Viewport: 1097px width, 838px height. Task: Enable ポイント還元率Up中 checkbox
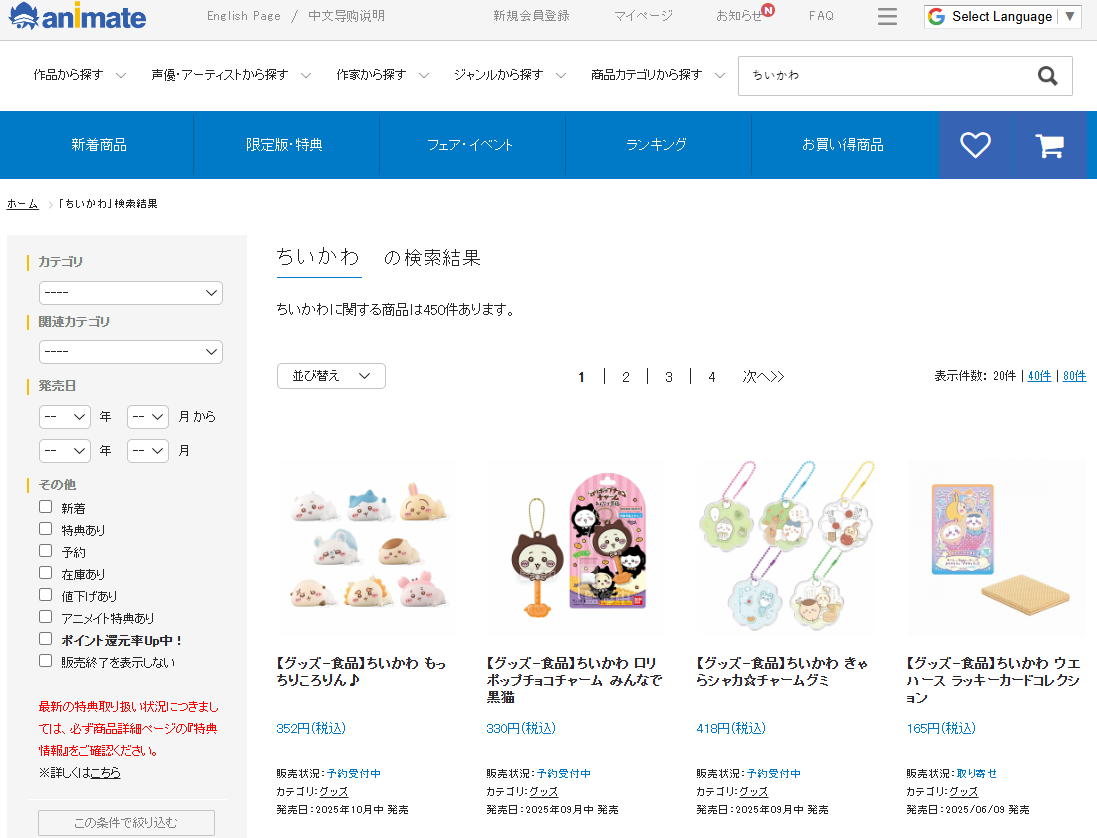point(45,639)
